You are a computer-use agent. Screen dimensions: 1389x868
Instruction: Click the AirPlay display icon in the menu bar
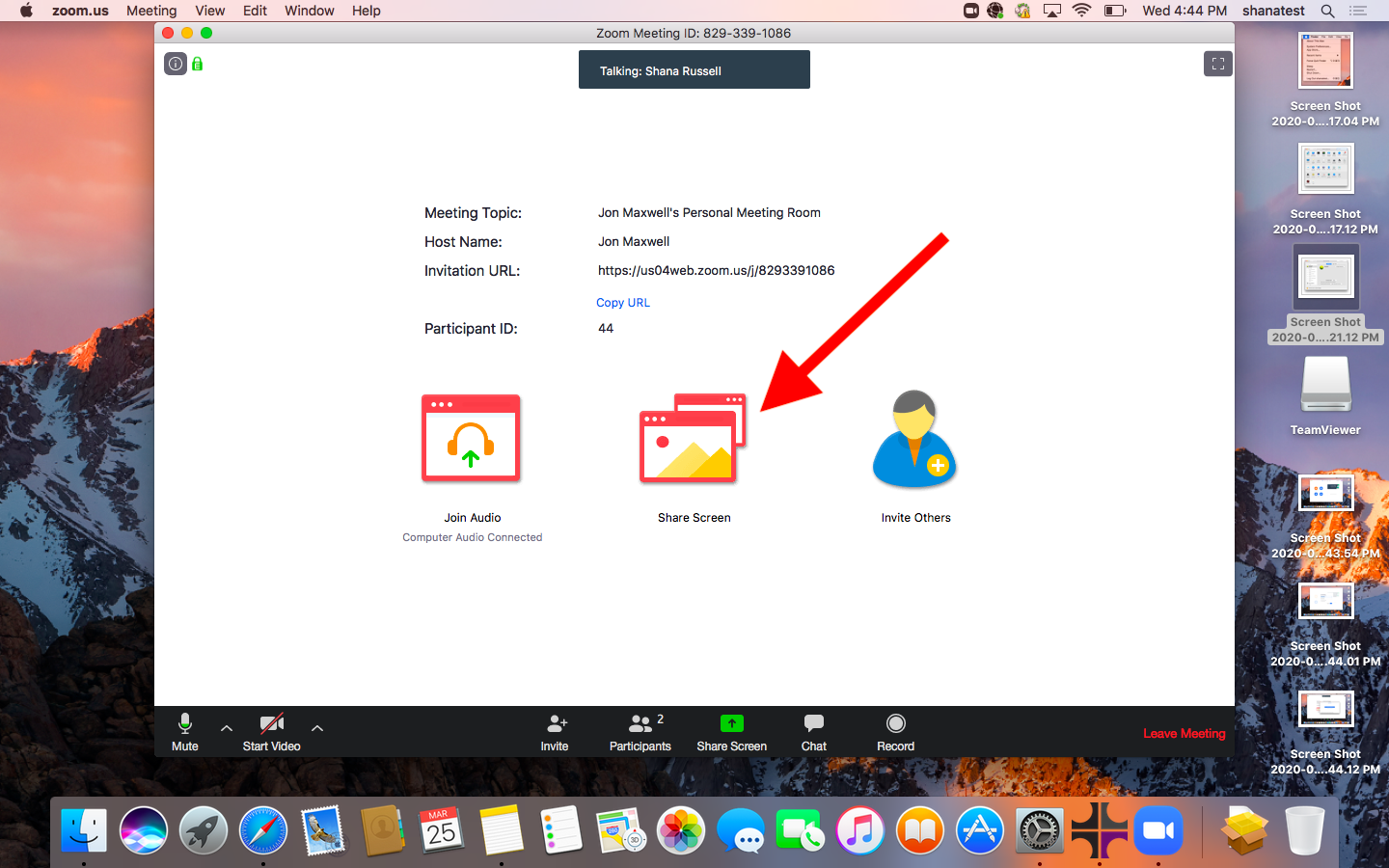pyautogui.click(x=1052, y=11)
